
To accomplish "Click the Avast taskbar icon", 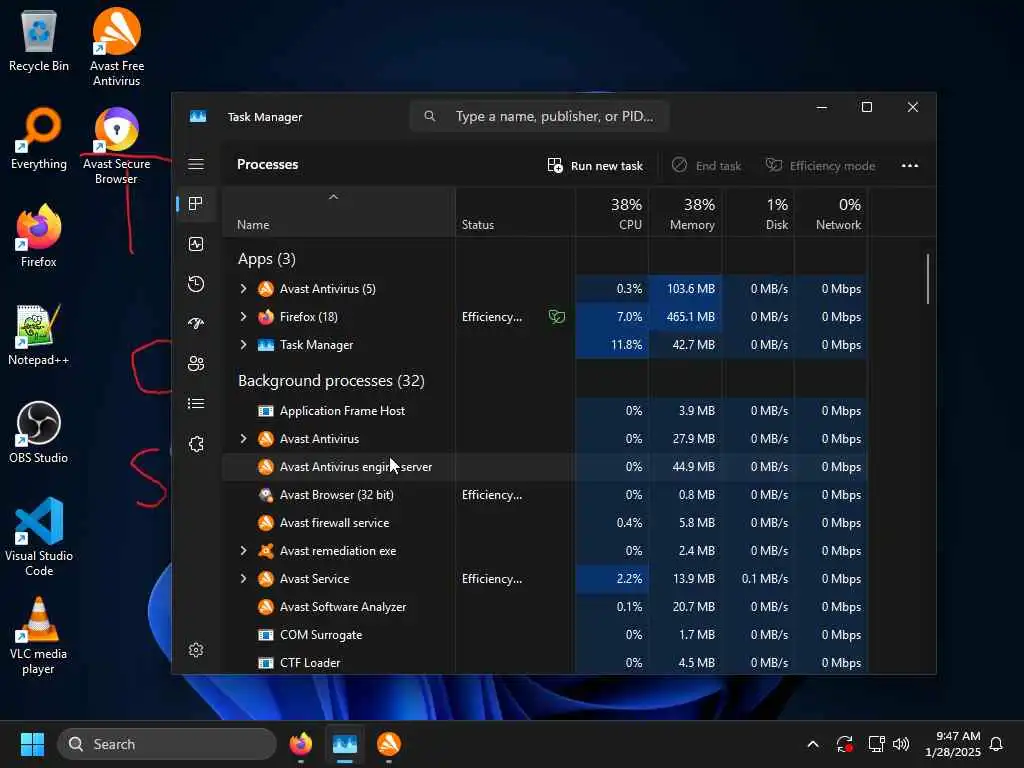I will (389, 744).
